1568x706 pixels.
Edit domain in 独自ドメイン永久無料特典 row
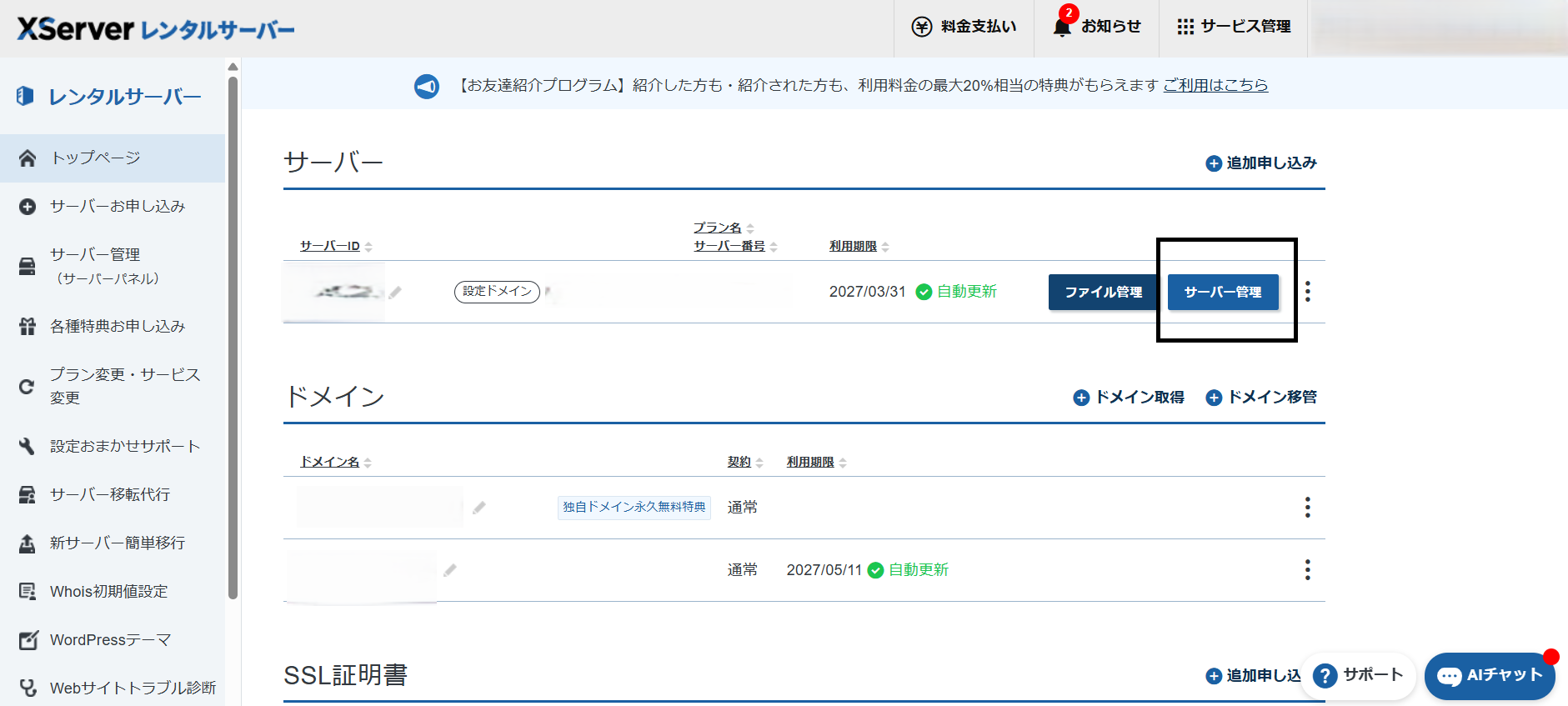pos(479,508)
